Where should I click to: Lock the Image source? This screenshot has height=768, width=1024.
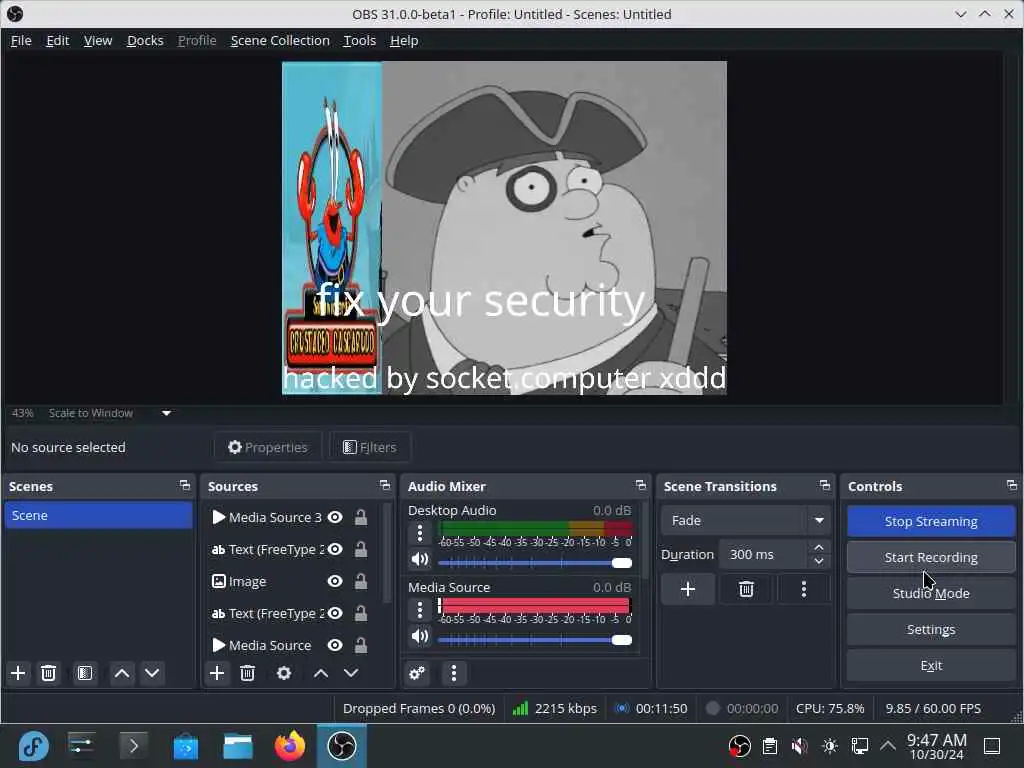pyautogui.click(x=360, y=581)
